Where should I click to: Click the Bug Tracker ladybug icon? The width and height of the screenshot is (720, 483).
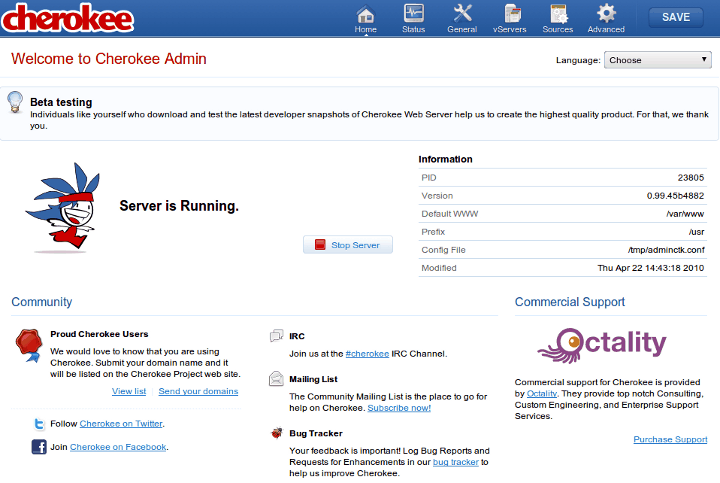[276, 433]
